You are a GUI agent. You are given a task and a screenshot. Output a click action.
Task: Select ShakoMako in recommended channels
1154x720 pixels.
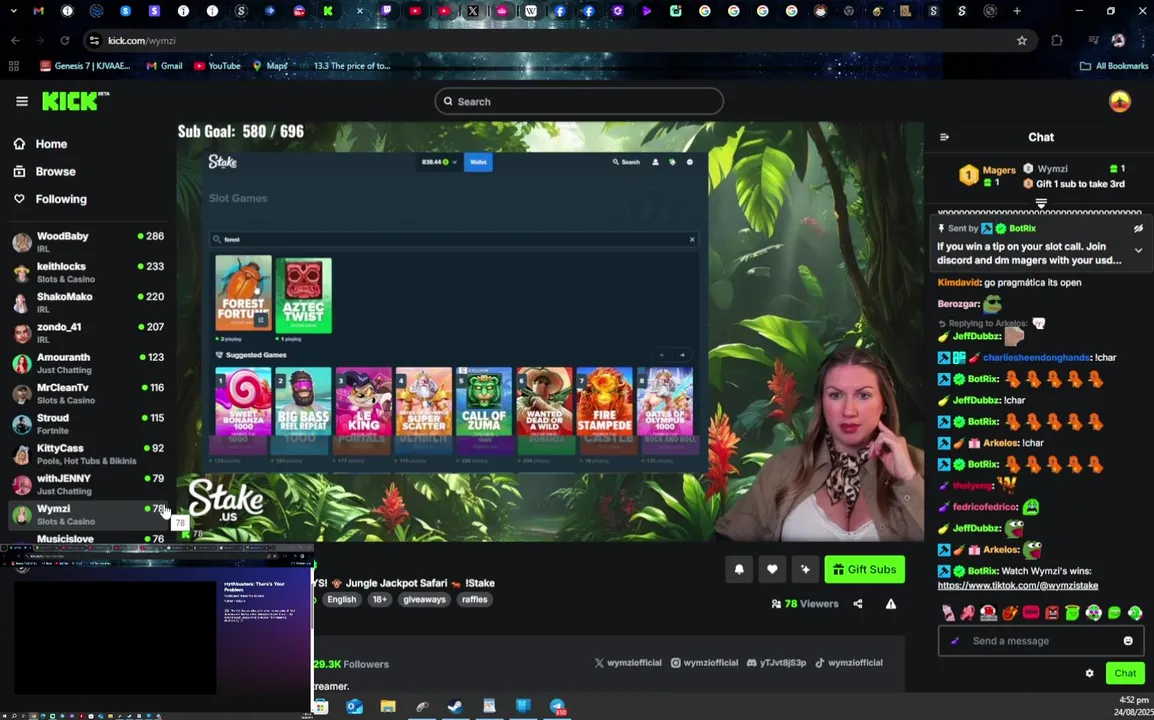pyautogui.click(x=88, y=302)
